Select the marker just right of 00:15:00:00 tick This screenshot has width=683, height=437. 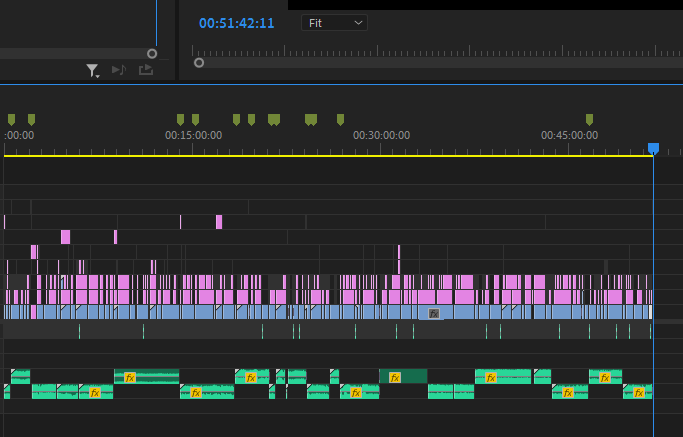(196, 119)
